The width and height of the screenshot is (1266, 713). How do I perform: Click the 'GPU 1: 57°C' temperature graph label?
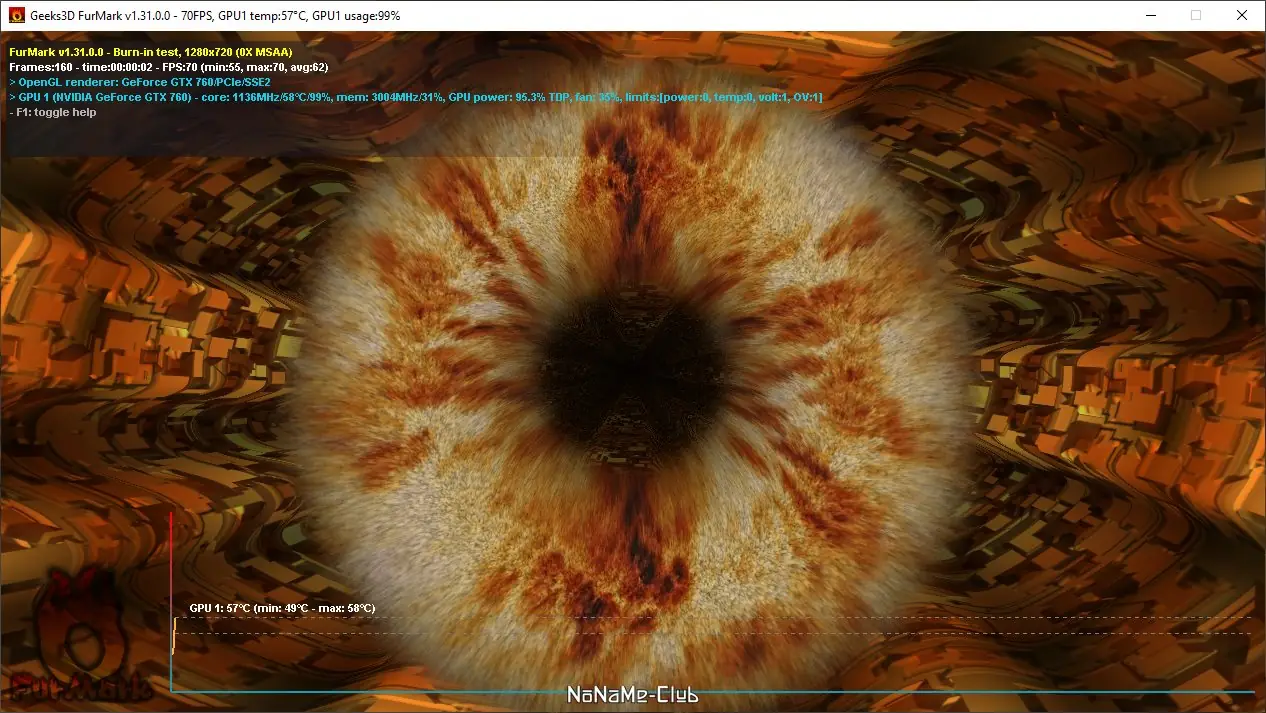pyautogui.click(x=282, y=608)
